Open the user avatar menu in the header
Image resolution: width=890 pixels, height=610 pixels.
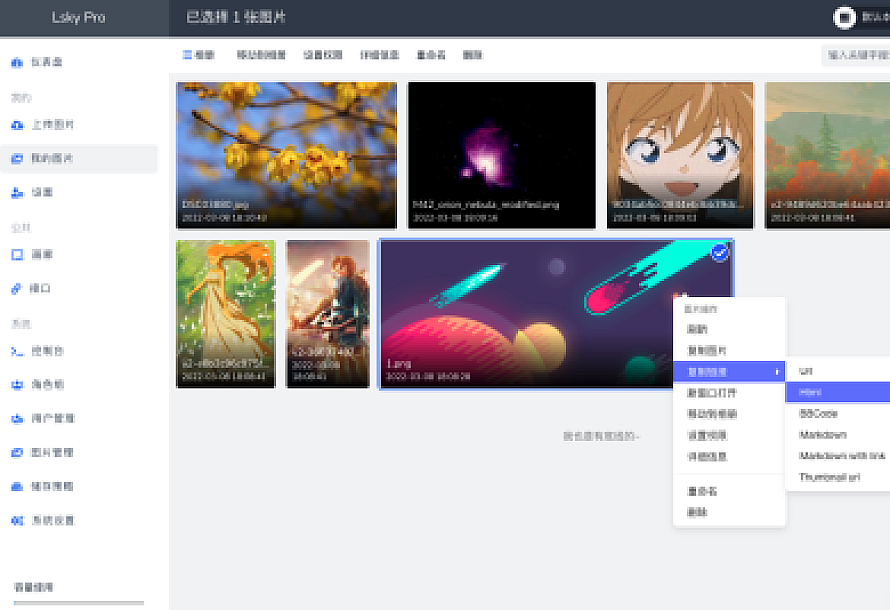pos(846,16)
